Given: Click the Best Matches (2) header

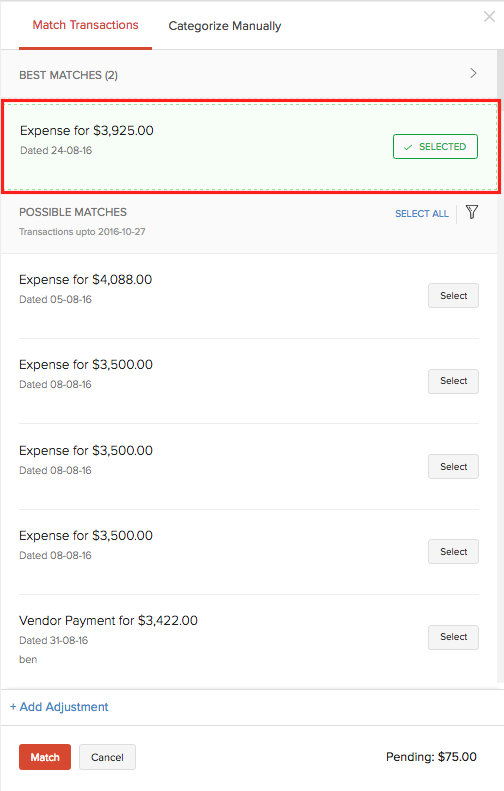Looking at the screenshot, I should (x=69, y=75).
